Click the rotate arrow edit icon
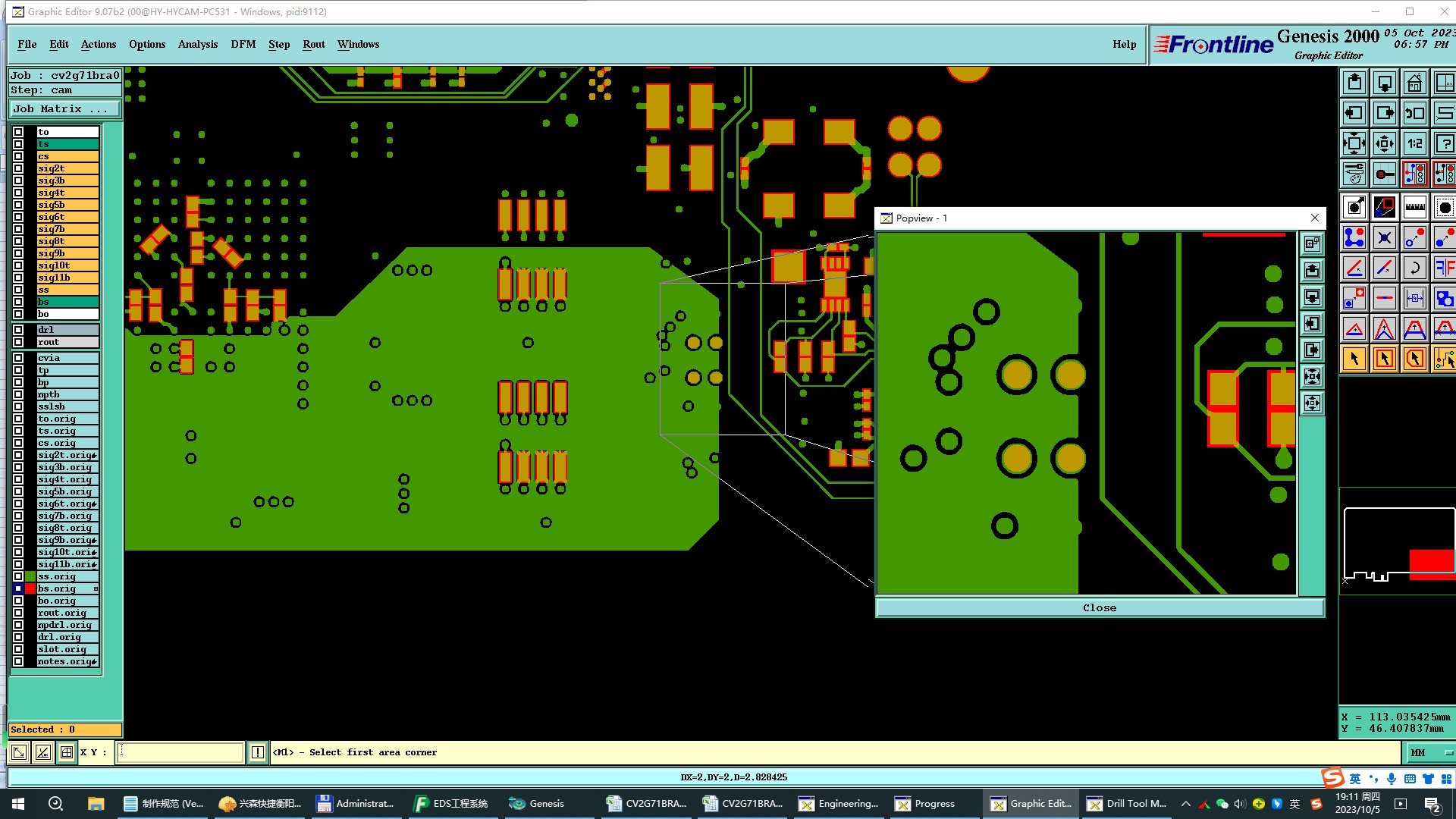Image resolution: width=1456 pixels, height=819 pixels. click(1414, 268)
